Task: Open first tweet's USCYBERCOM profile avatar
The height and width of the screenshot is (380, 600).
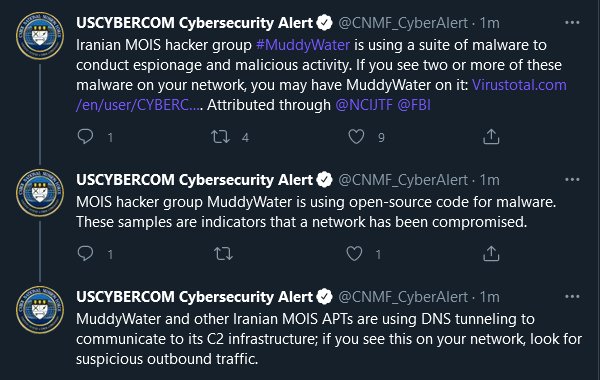Action: coord(40,36)
